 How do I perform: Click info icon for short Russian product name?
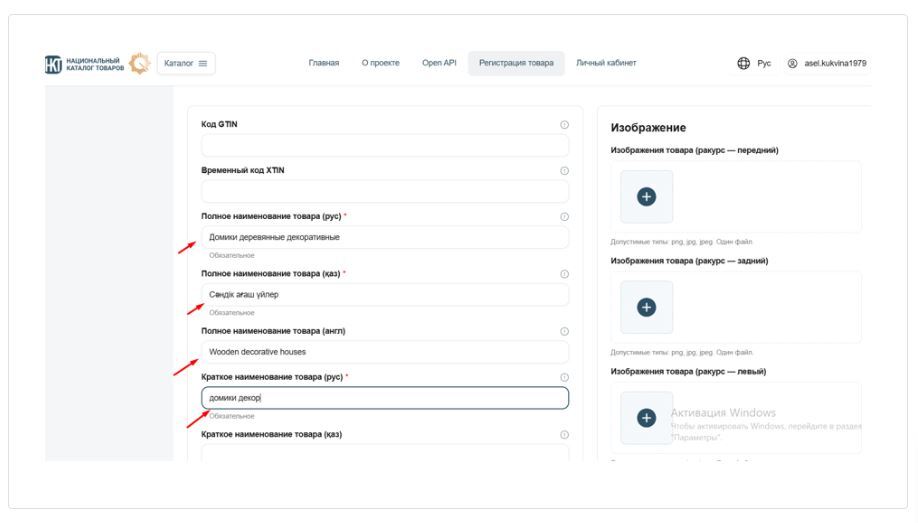tap(564, 377)
